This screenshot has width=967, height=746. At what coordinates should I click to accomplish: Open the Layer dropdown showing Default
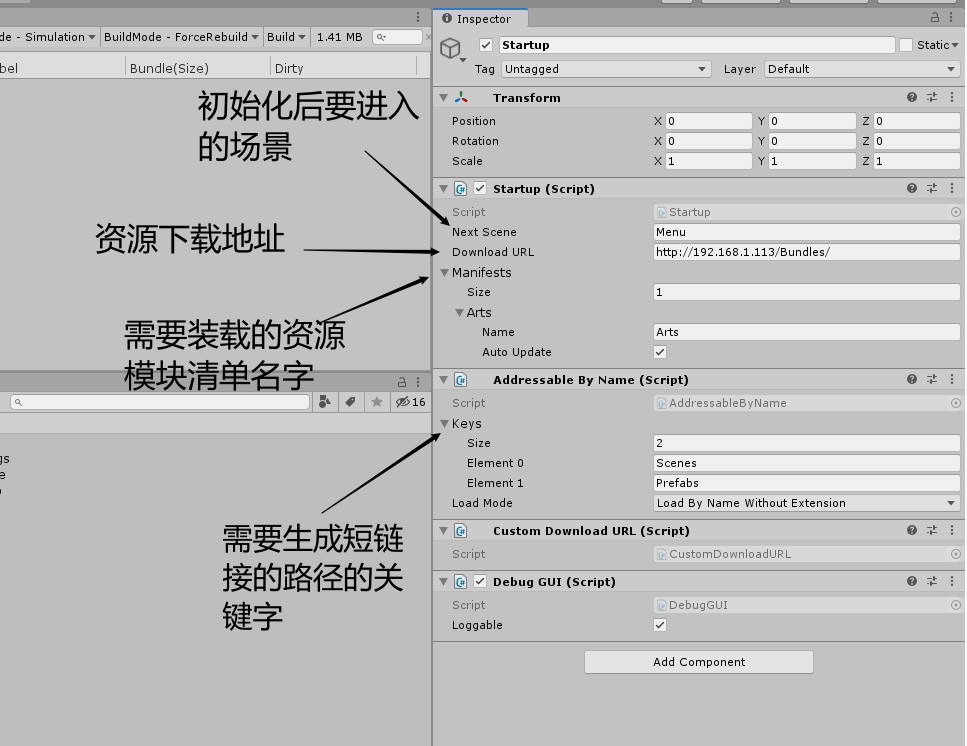click(x=861, y=69)
